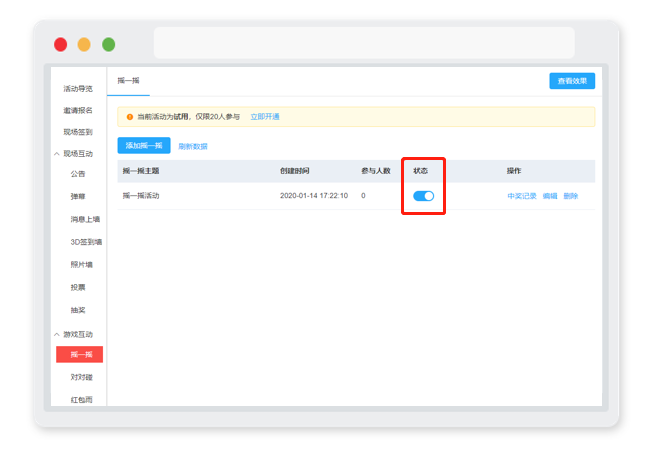Click the browser address bar
The height and width of the screenshot is (450, 650).
click(364, 43)
